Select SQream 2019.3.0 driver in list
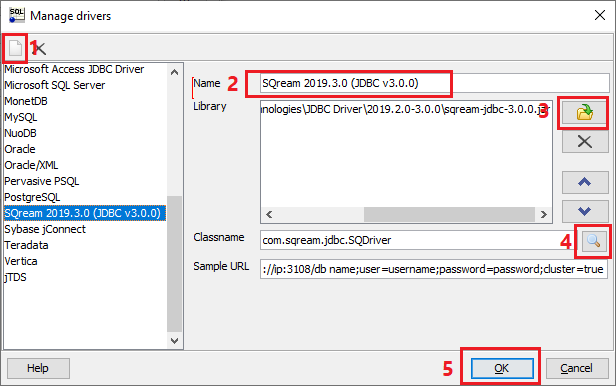This screenshot has width=616, height=386. tap(85, 213)
